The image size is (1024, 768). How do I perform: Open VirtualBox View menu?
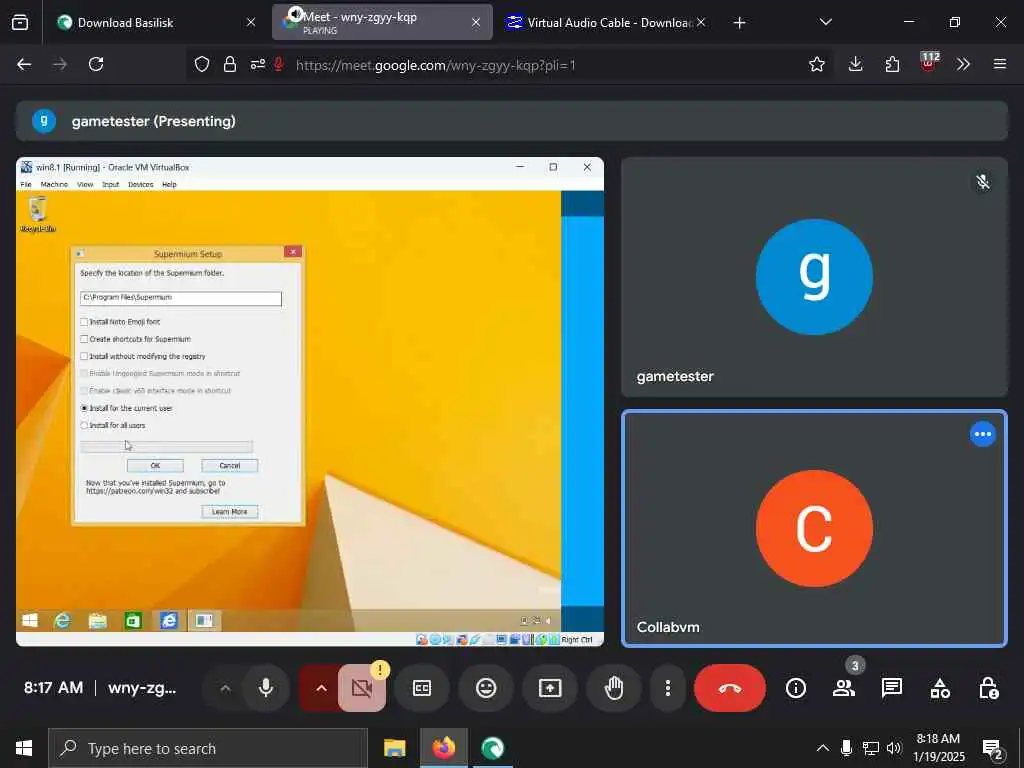85,184
